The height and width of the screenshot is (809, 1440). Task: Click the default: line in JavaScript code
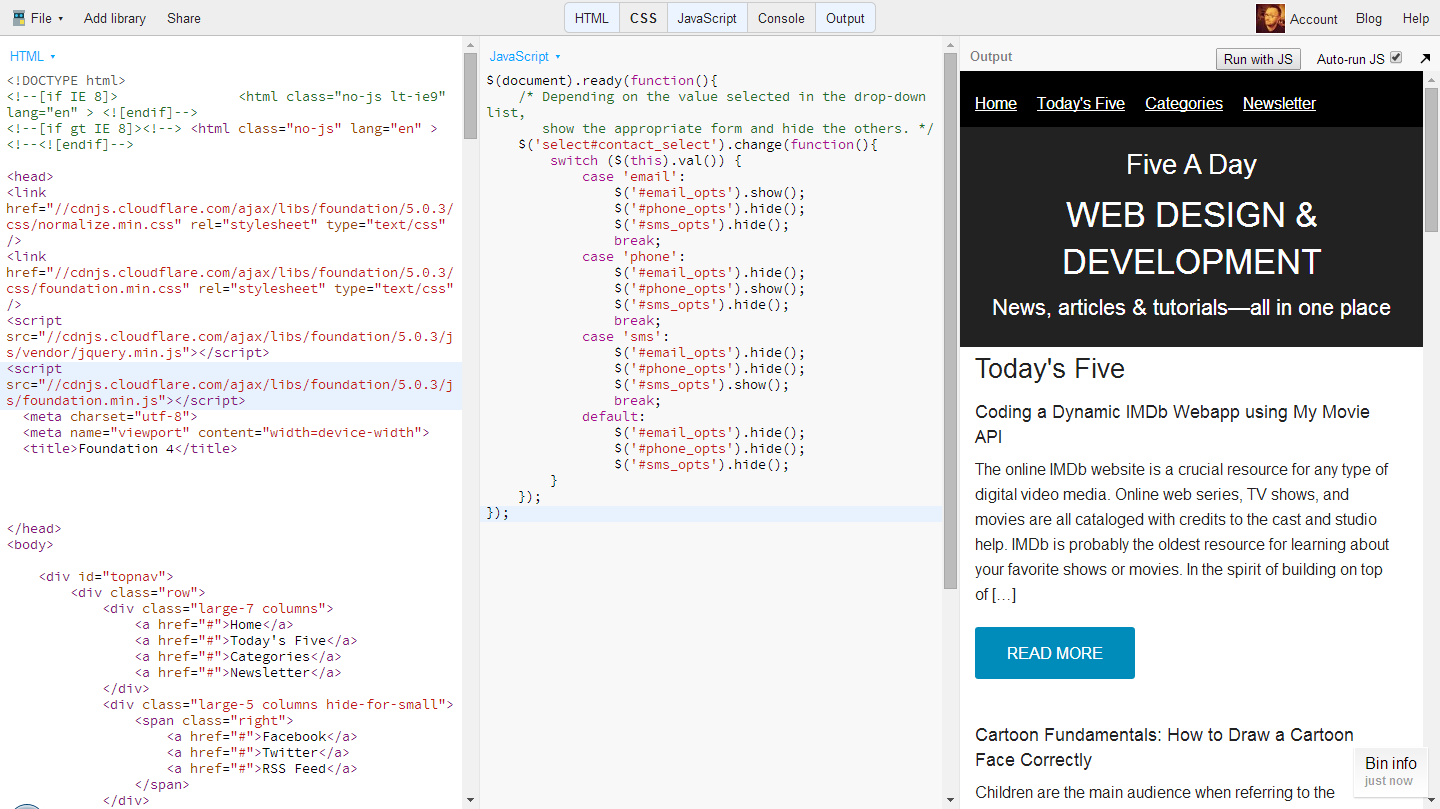(614, 417)
